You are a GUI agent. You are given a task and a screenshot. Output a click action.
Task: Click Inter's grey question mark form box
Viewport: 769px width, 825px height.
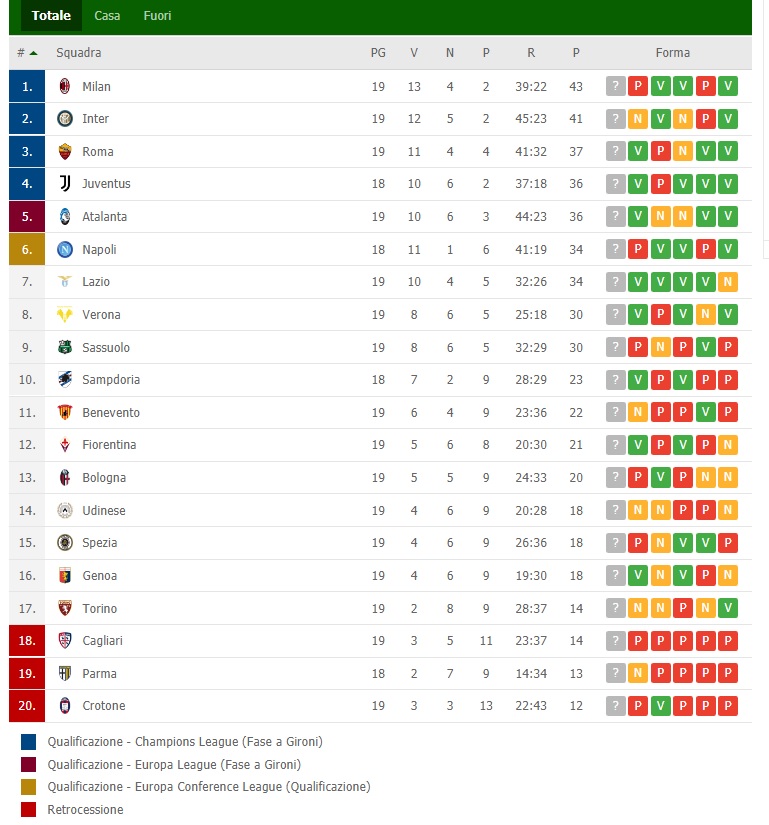click(616, 119)
